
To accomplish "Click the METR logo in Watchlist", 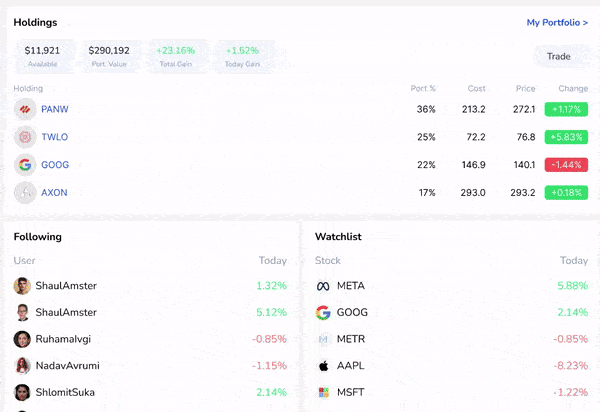I will coord(323,339).
